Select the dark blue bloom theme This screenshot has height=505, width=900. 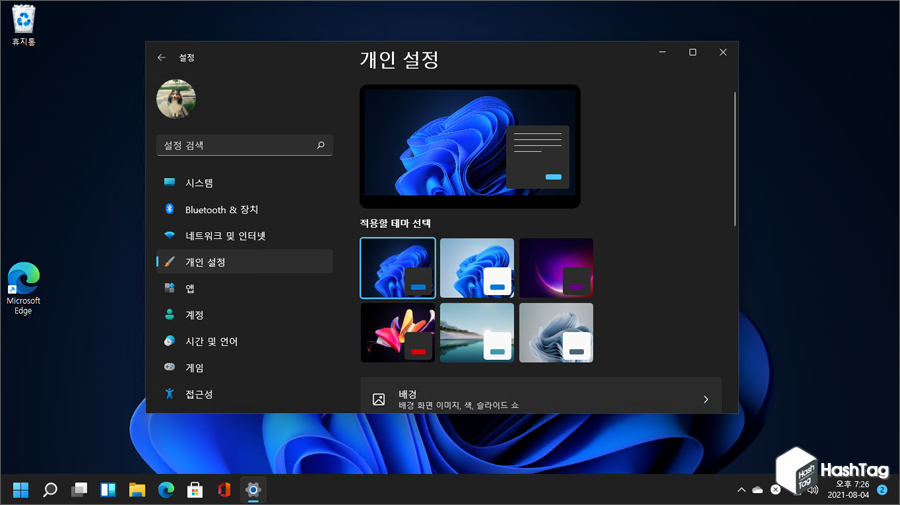(398, 268)
